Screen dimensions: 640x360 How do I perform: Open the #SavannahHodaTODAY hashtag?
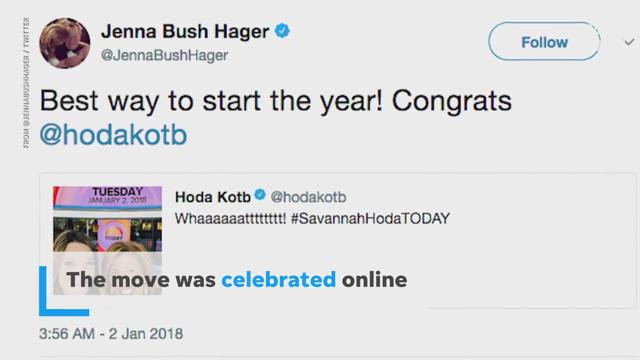tap(370, 219)
